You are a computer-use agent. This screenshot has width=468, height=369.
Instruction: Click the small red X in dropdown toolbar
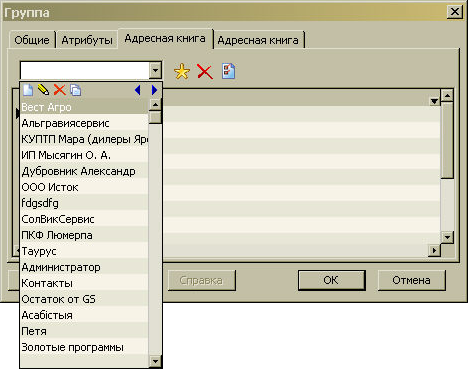point(60,90)
